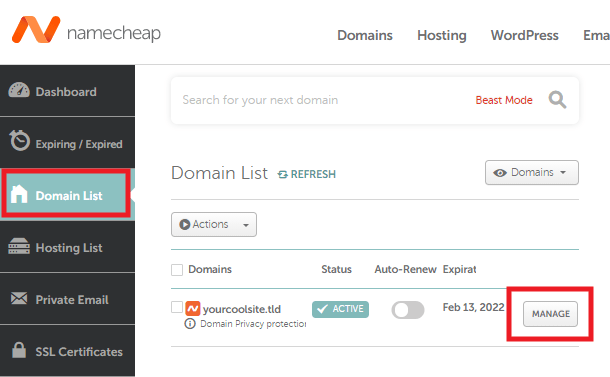Expand the Actions dropdown
Screen dimensions: 610x377
tap(214, 224)
